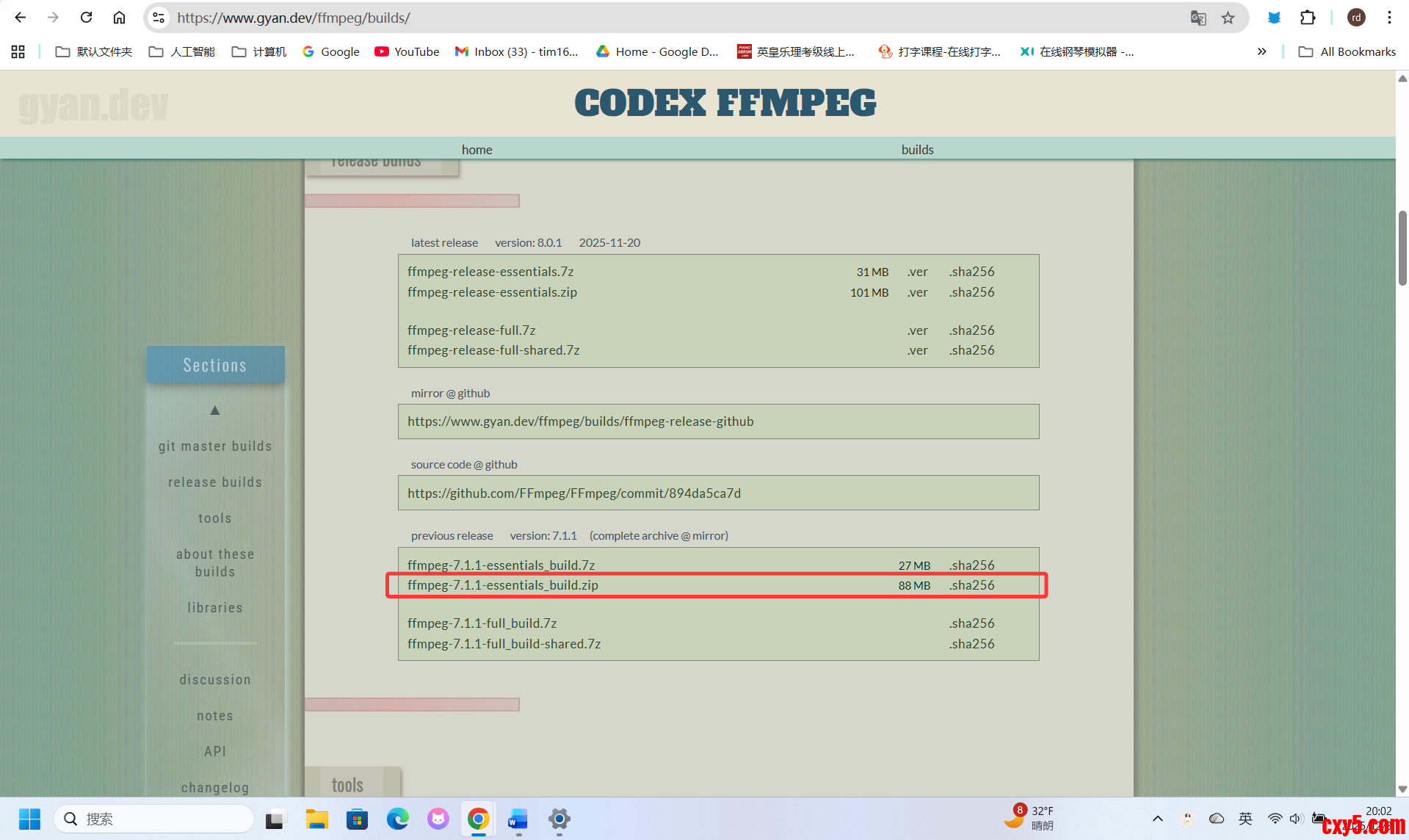The image size is (1409, 840).
Task: Open the 计算机 bookmark folder
Action: tap(259, 51)
